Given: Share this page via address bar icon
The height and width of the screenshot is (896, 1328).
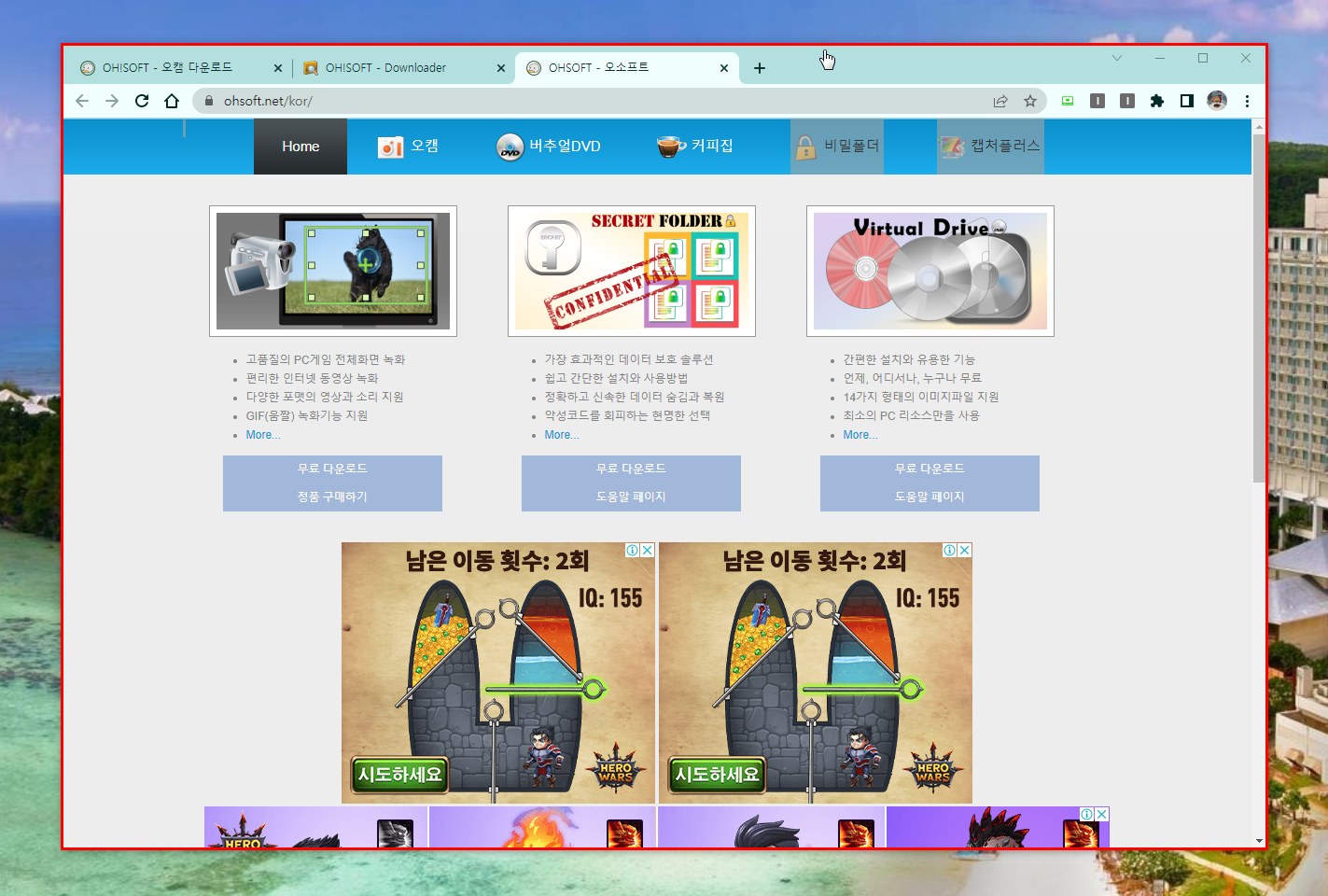Looking at the screenshot, I should pyautogui.click(x=1000, y=101).
